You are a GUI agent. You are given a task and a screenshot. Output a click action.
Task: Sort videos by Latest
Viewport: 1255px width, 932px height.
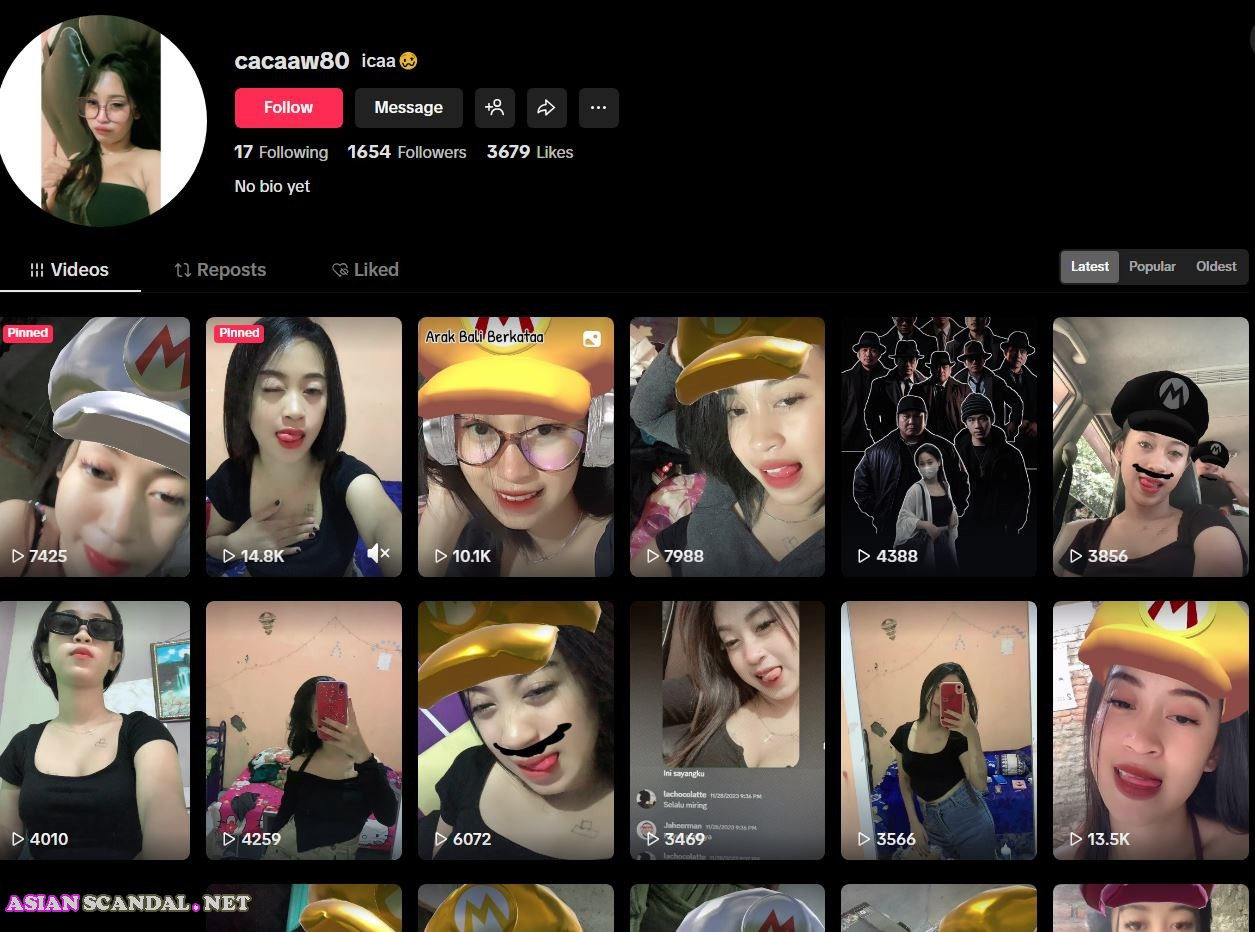1090,267
